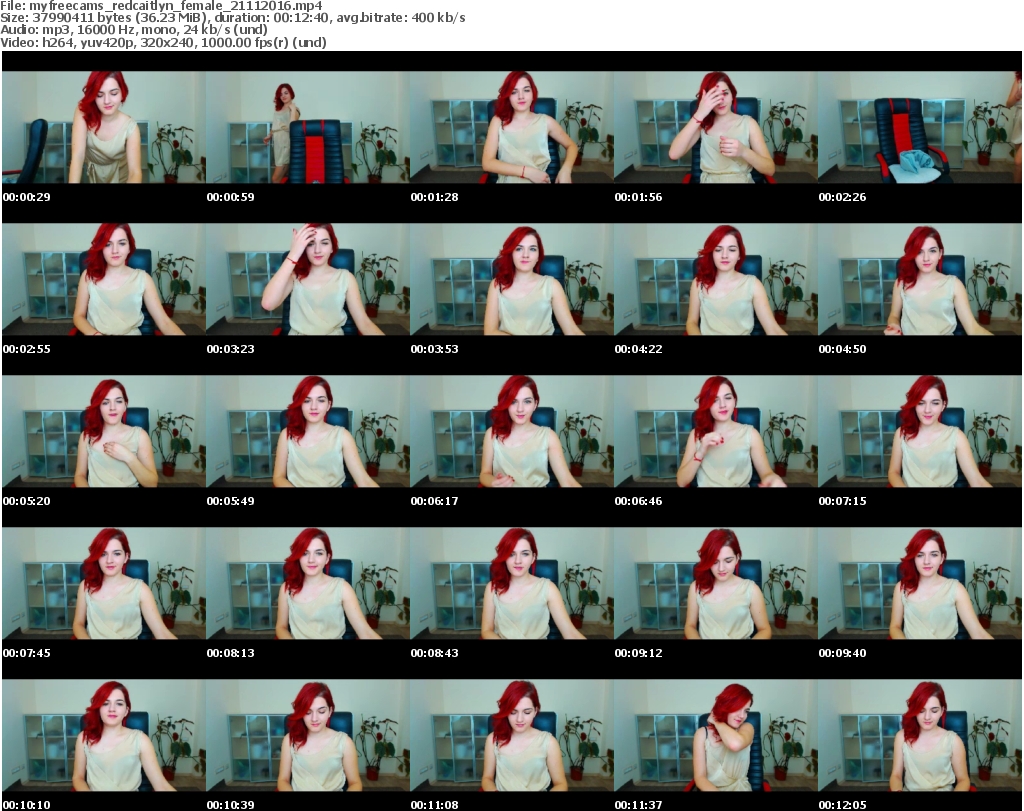This screenshot has width=1024, height=811.
Task: Select the thumbnail above timestamp 00:04:50
Action: pos(920,279)
